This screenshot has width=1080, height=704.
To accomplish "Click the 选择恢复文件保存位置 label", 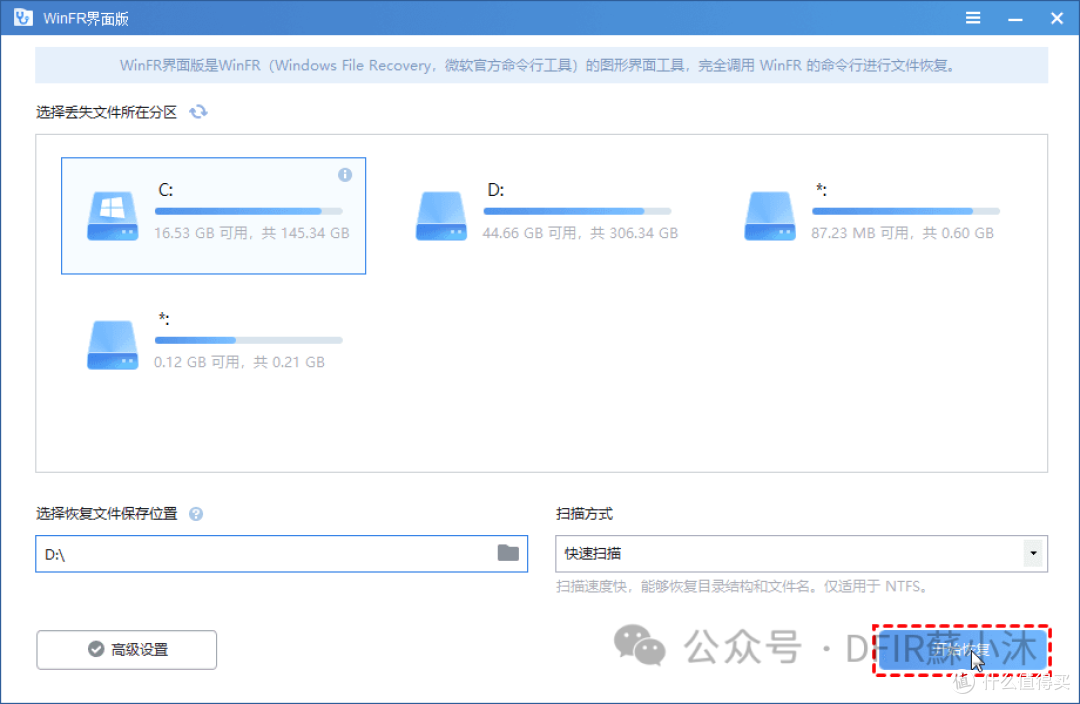I will pos(107,514).
